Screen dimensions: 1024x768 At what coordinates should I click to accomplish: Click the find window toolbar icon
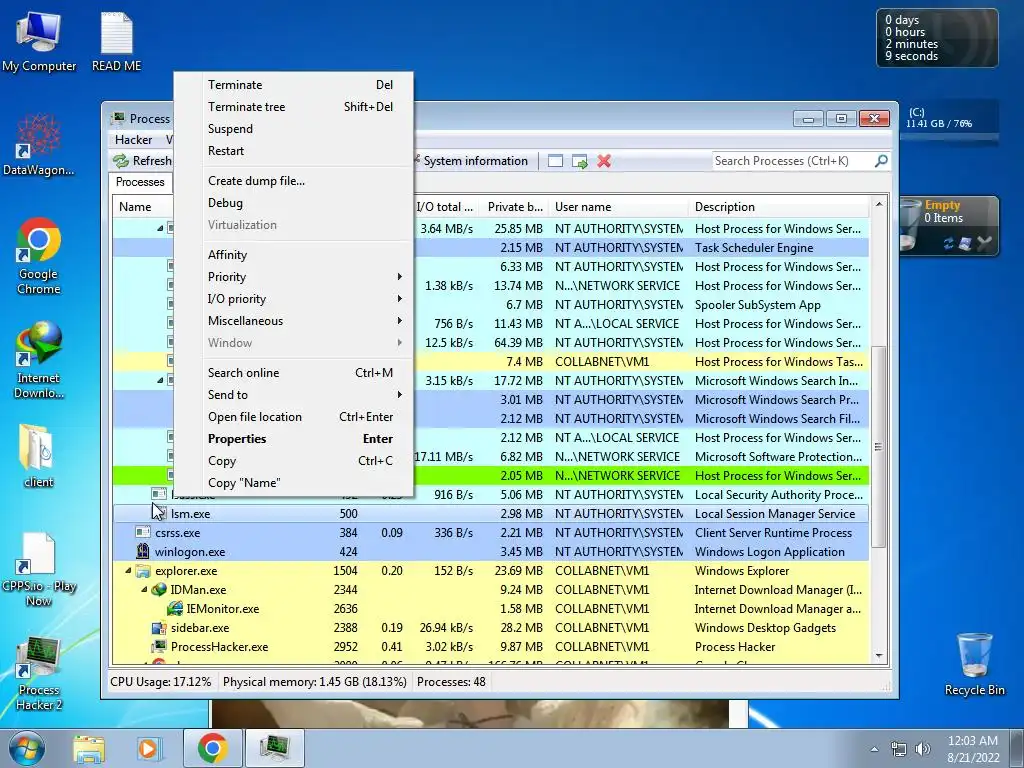pos(555,161)
